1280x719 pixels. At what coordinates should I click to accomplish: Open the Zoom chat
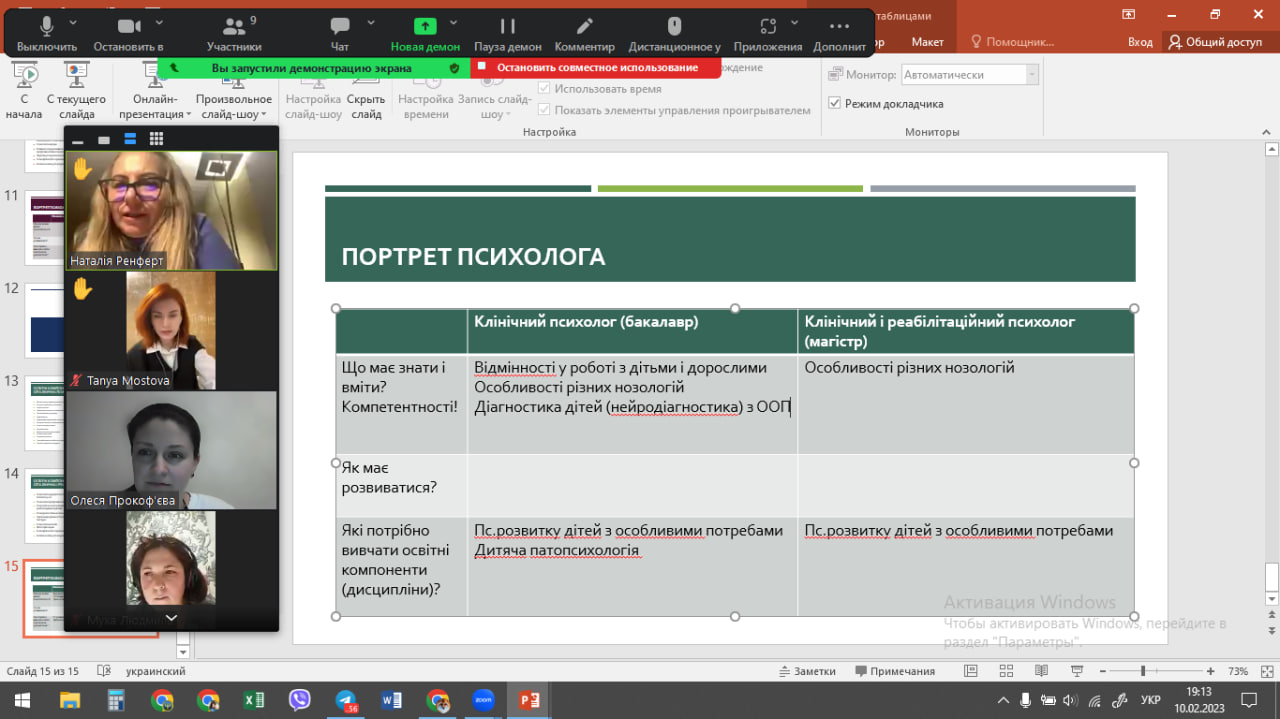(x=340, y=33)
